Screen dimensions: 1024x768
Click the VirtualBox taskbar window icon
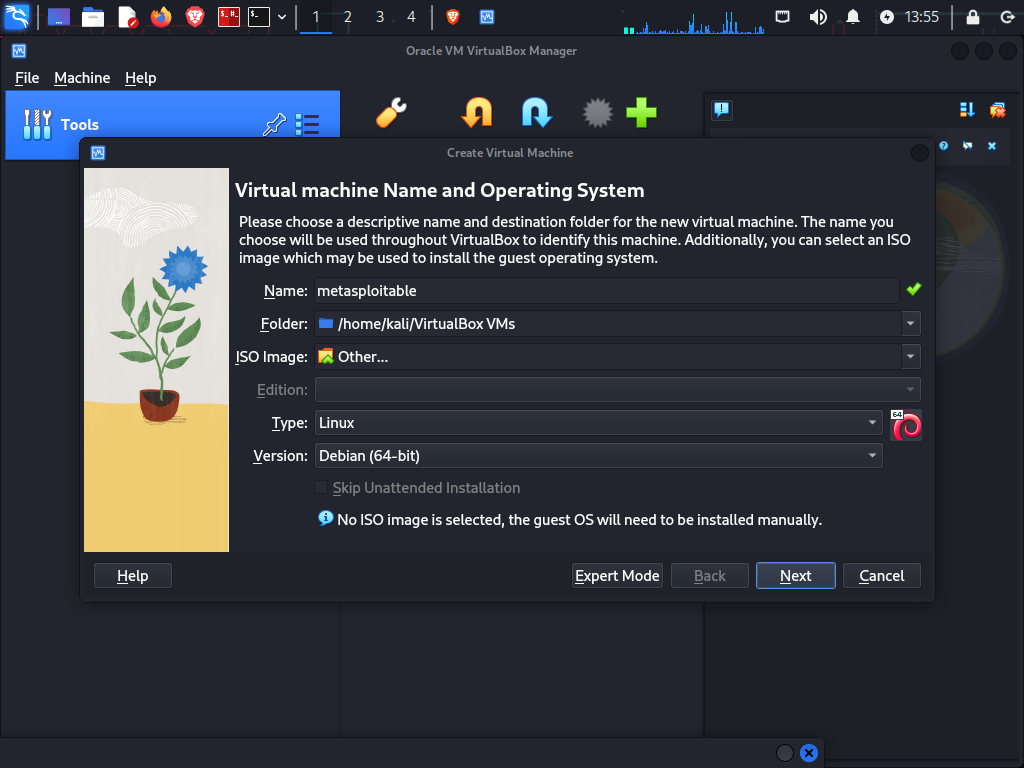click(487, 17)
